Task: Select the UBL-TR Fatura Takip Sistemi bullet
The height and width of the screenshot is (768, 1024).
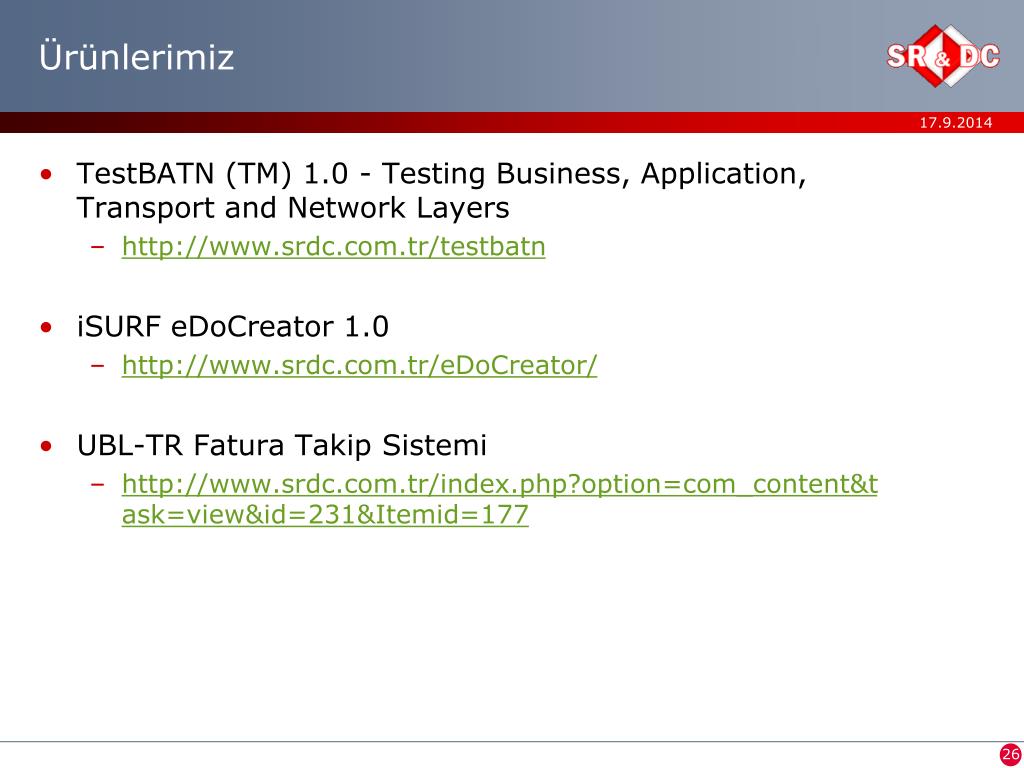Action: point(281,445)
